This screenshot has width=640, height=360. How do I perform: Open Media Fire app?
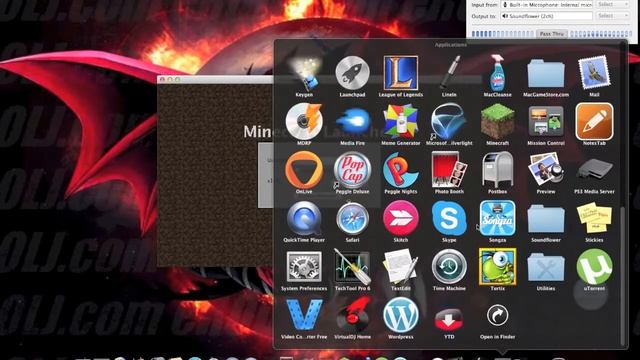point(352,122)
